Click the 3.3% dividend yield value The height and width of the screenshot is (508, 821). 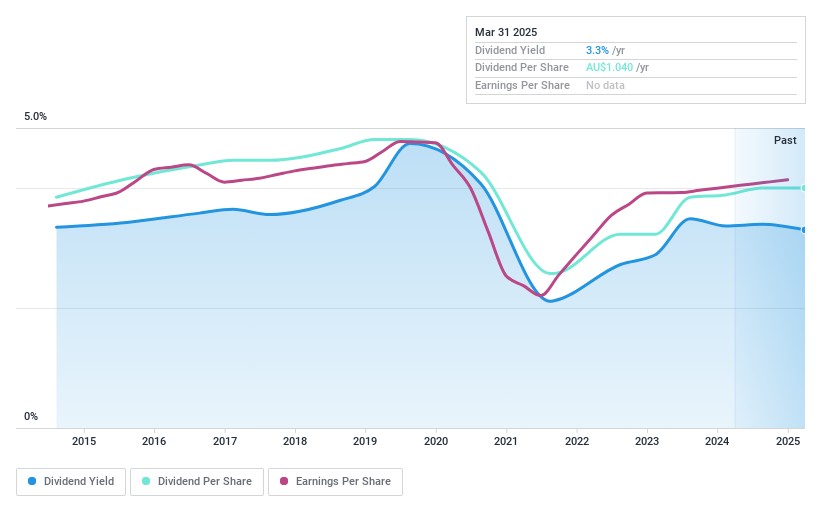tap(597, 50)
